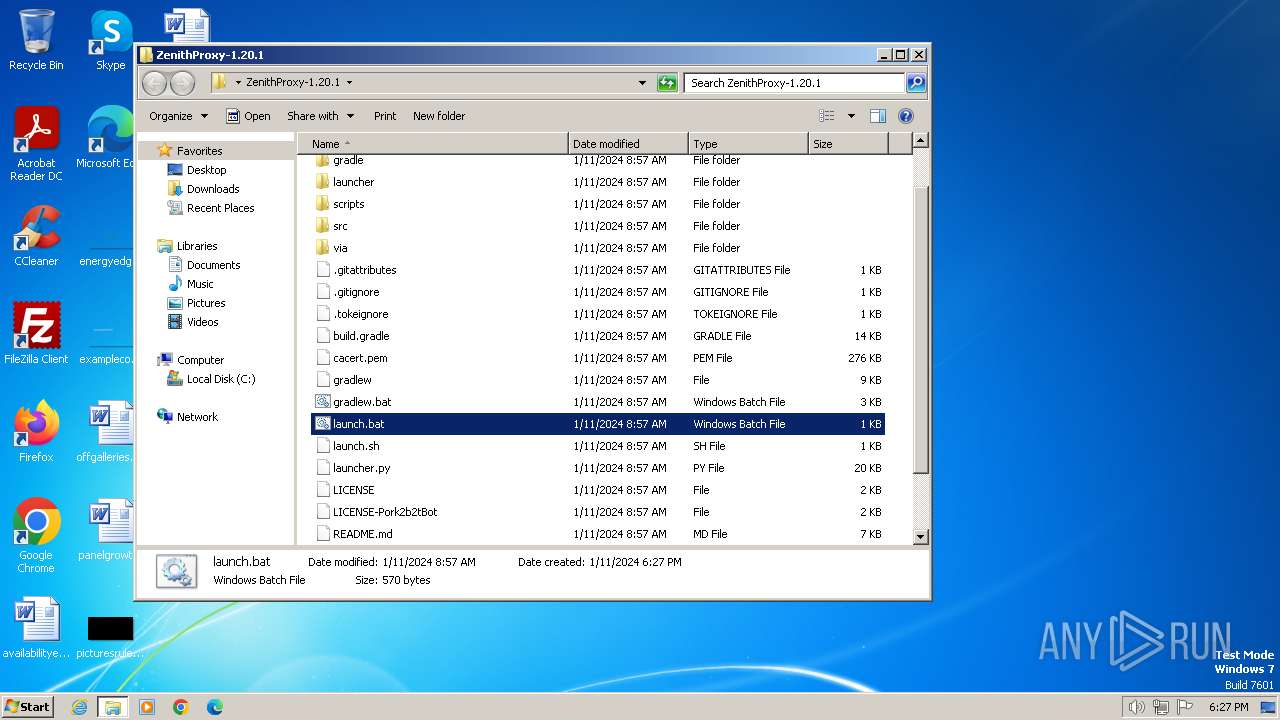Click the file list scroll up arrow

[x=921, y=142]
